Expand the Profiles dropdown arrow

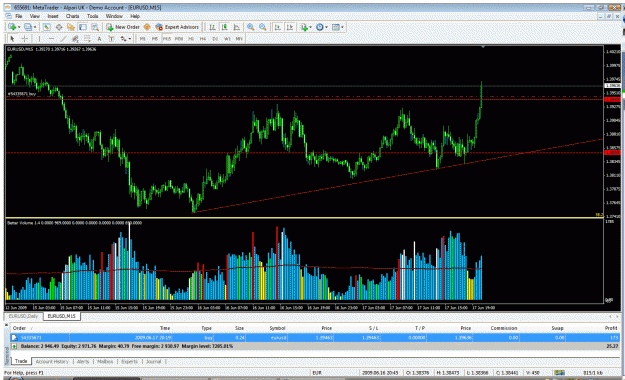(x=35, y=27)
